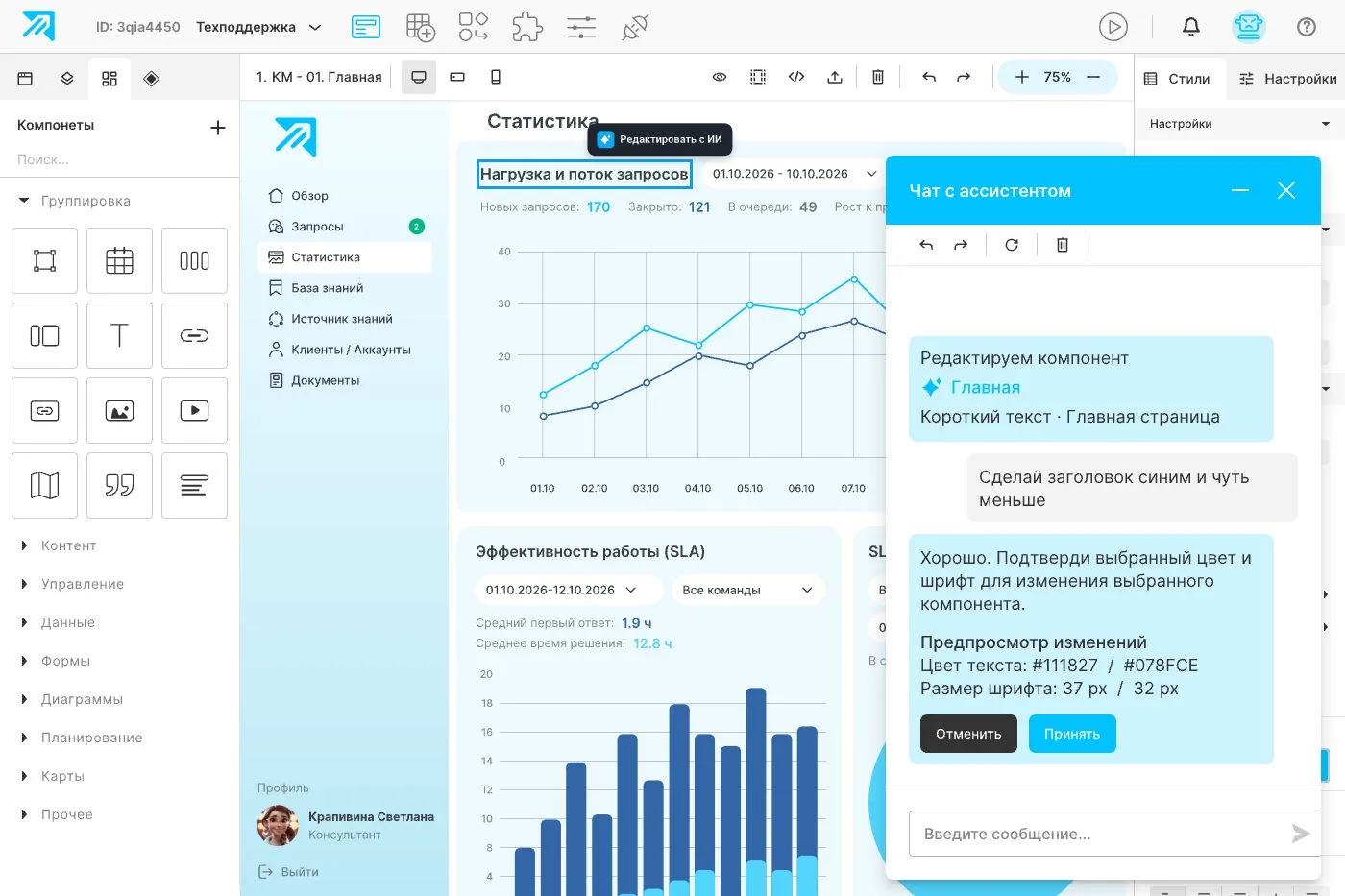Open База знаний in preview sidebar
This screenshot has width=1345, height=896.
pyautogui.click(x=345, y=288)
